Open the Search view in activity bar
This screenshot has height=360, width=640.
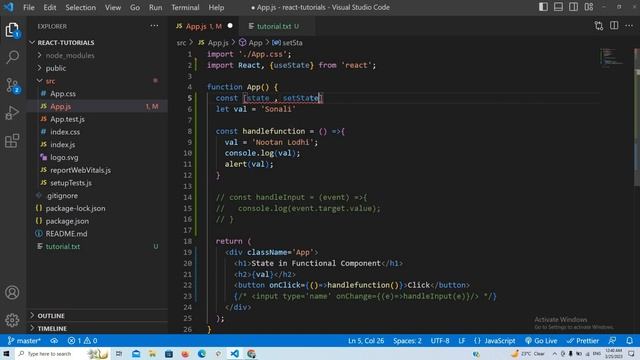(x=12, y=57)
